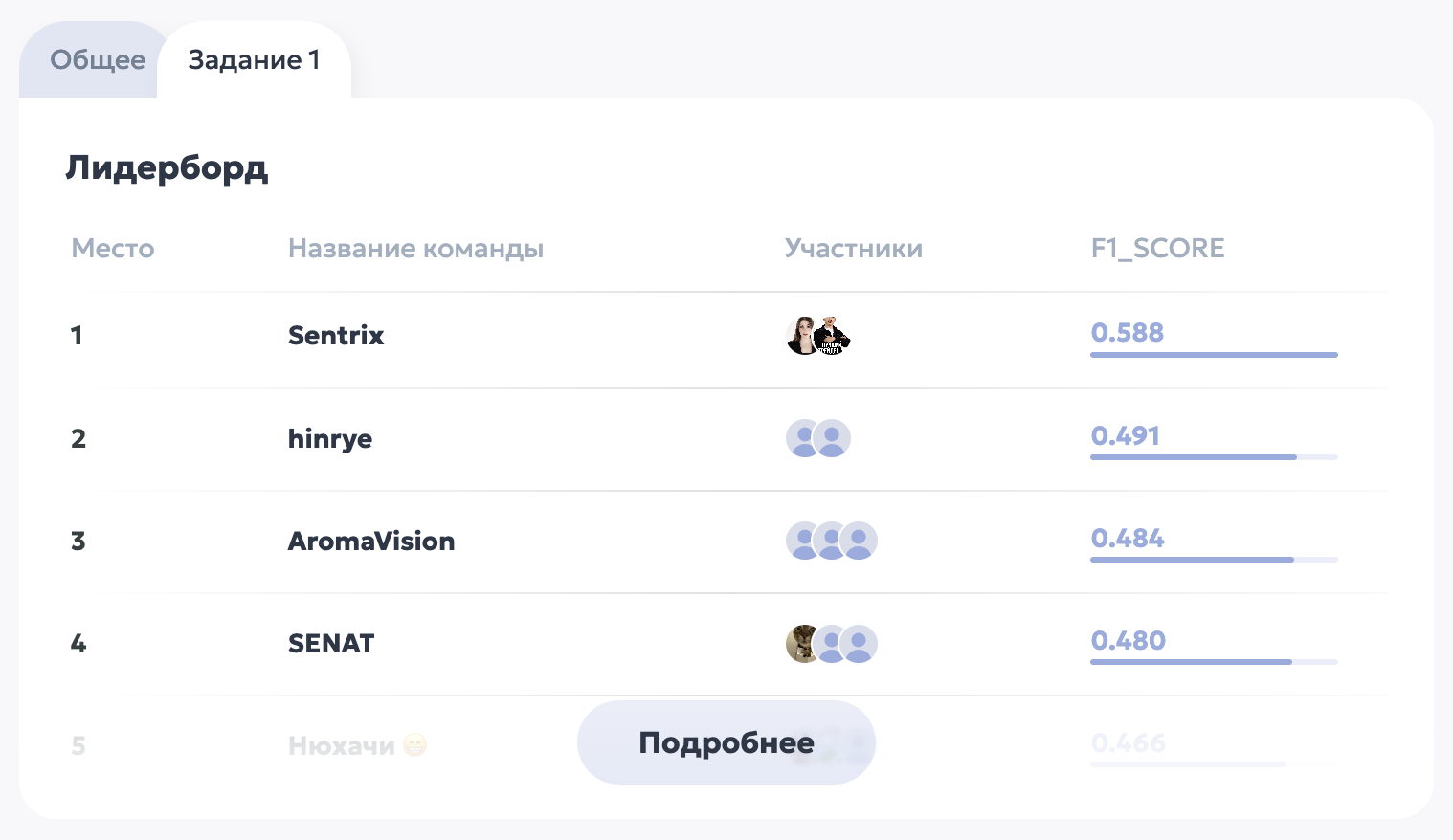Click the score link 0.588 for Sentrix
Viewport: 1453px width, 840px height.
1128,333
